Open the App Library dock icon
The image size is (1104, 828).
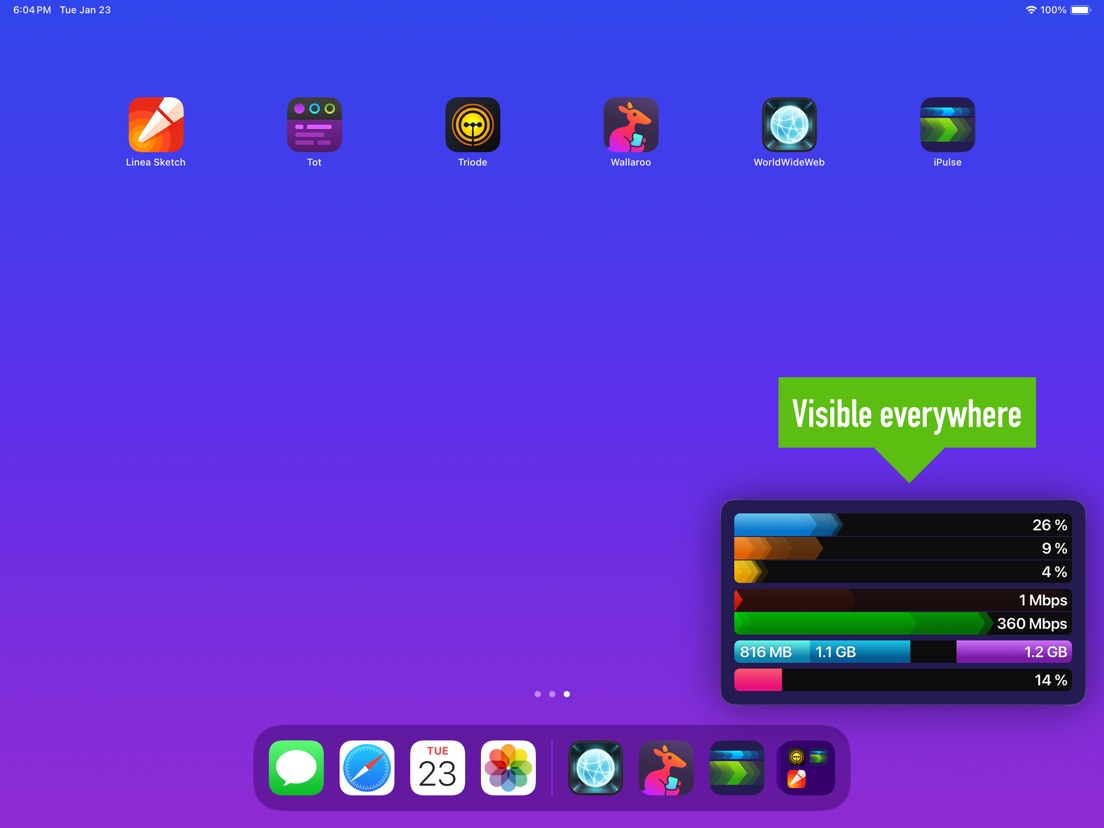pyautogui.click(x=806, y=768)
